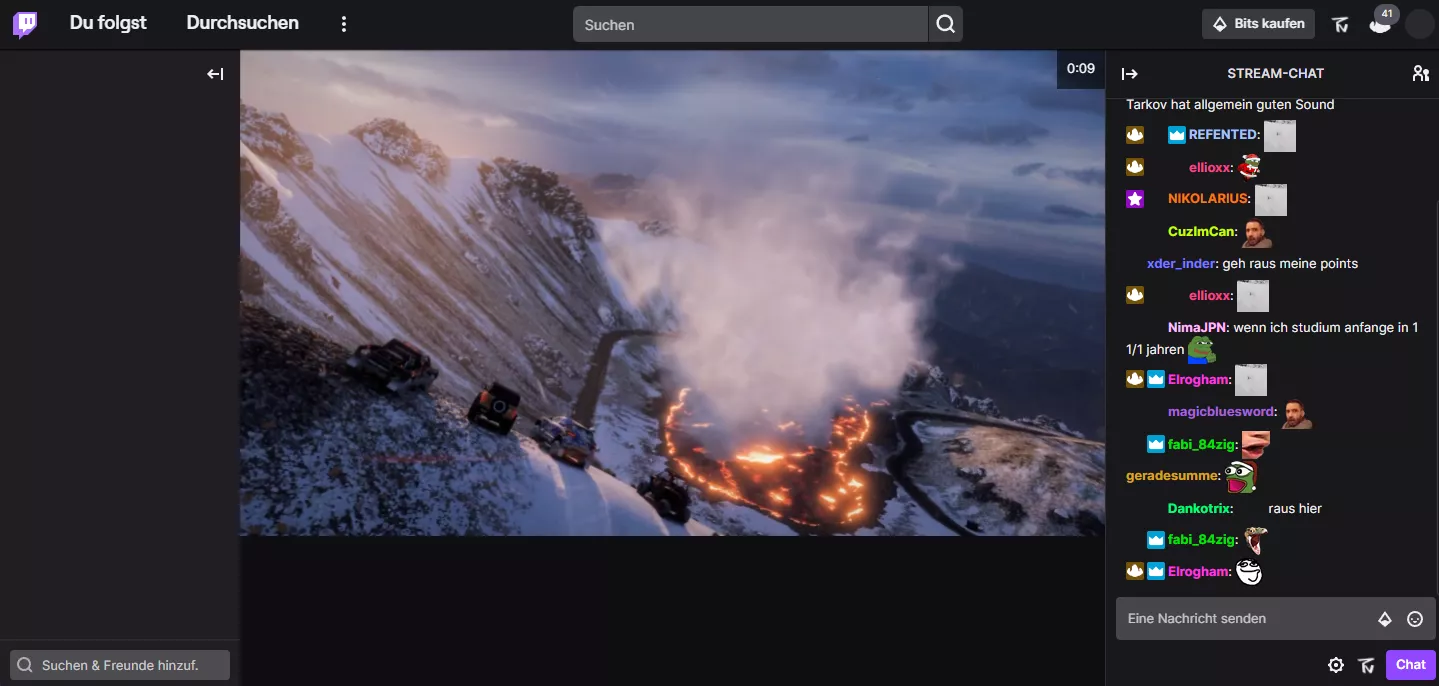Open the Twitch home logo
The width and height of the screenshot is (1439, 686).
point(25,24)
